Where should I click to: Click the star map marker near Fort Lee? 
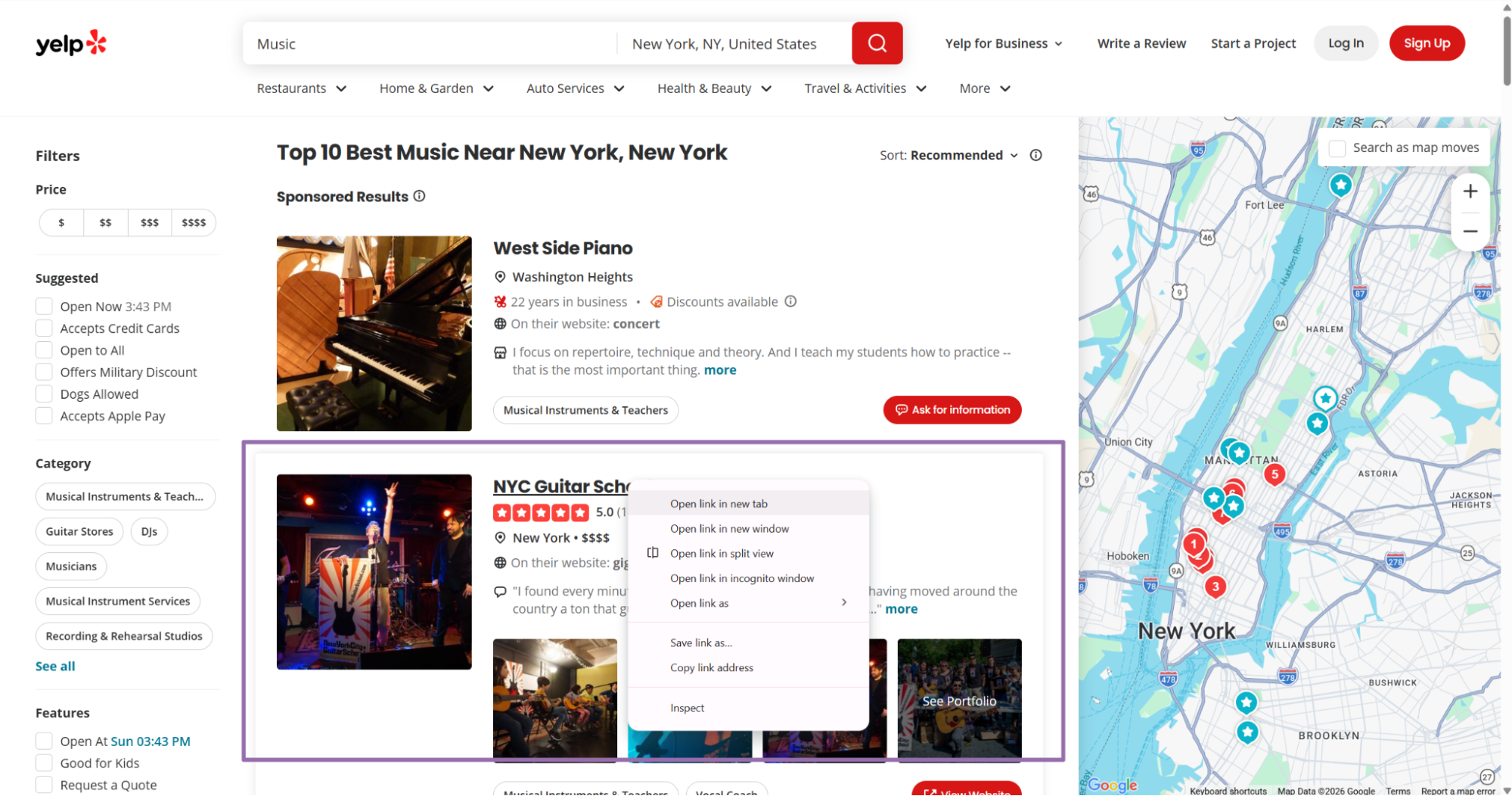coord(1340,185)
